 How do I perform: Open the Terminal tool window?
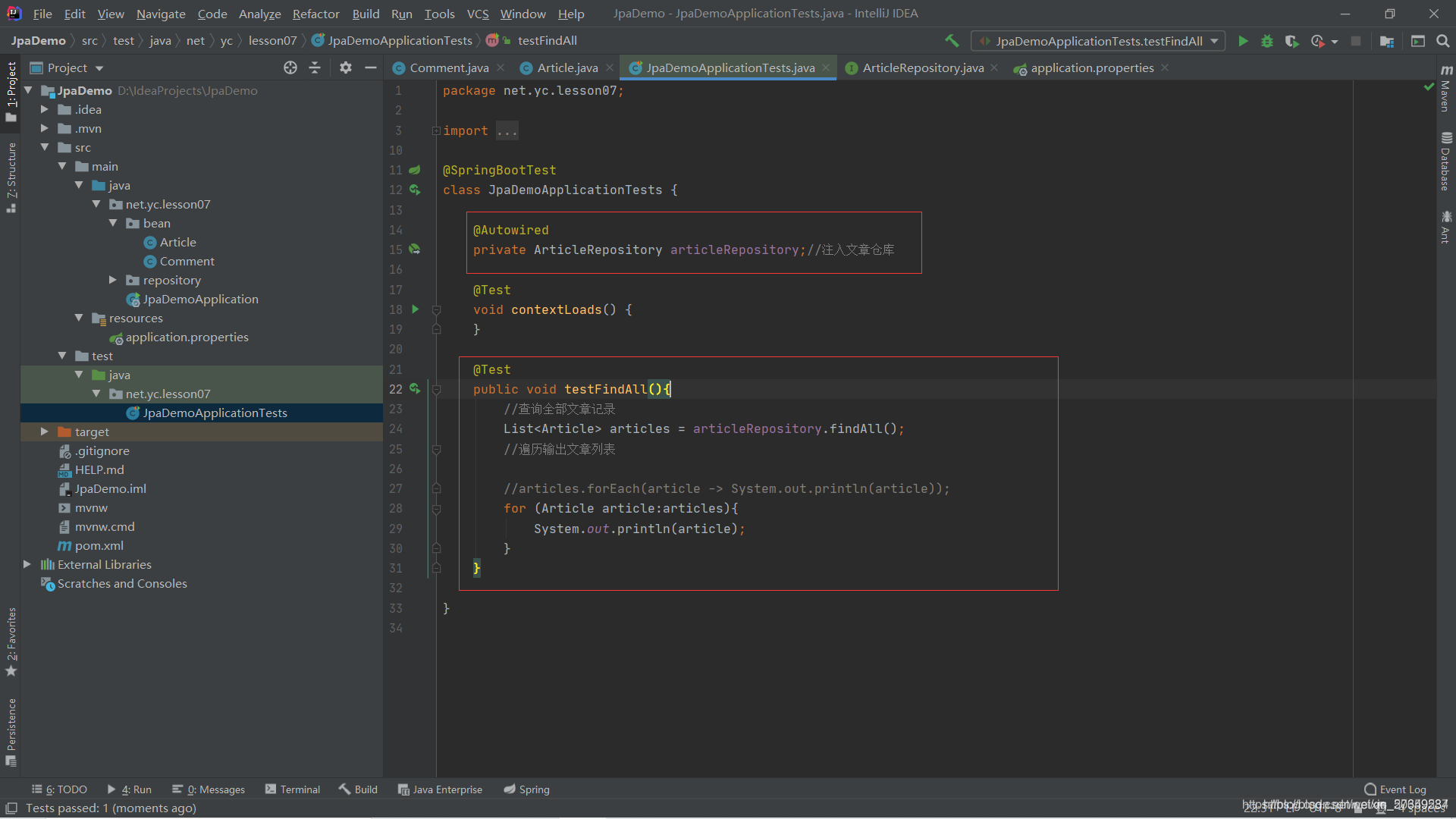[293, 789]
